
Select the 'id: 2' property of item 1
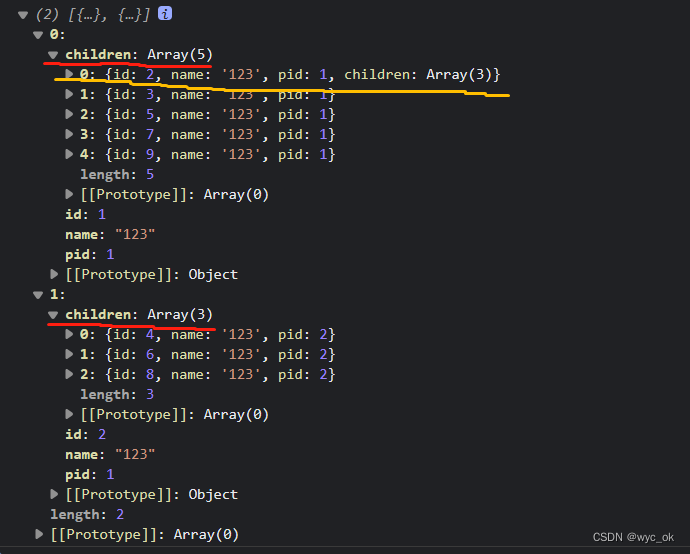86,434
